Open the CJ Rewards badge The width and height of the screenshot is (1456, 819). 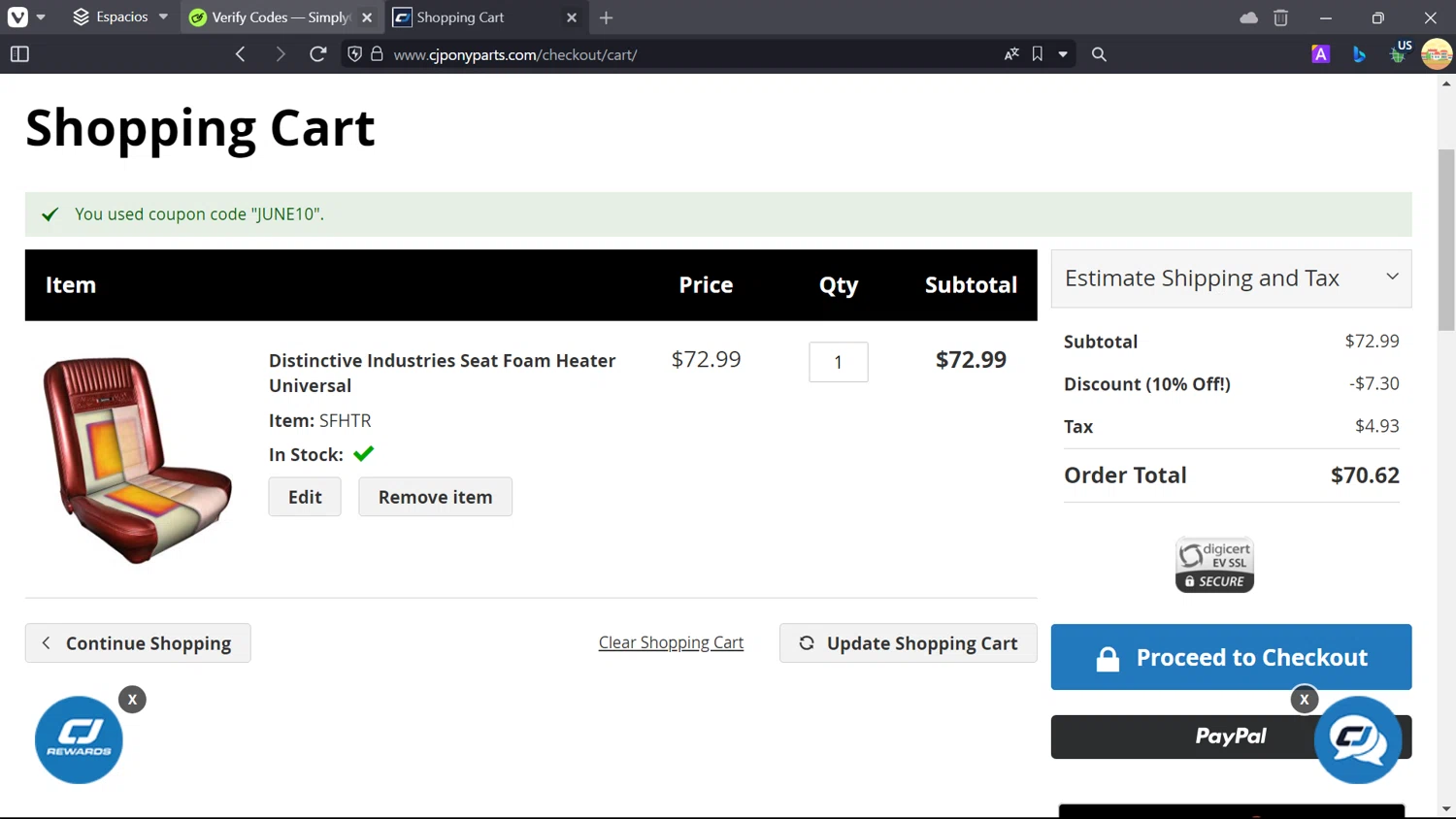[x=79, y=739]
